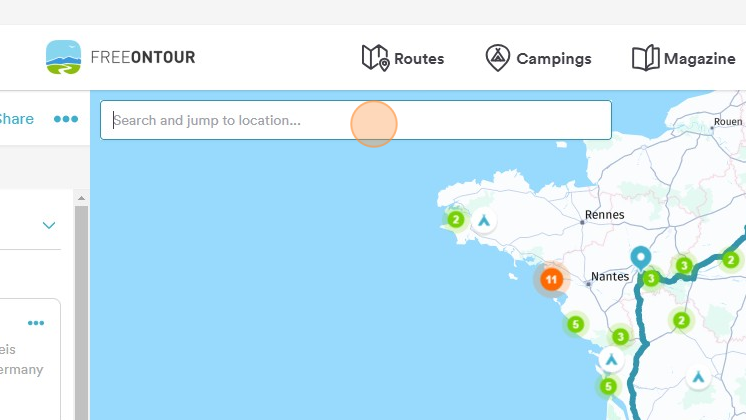Viewport: 746px width, 420px height.
Task: Click the search and jump to location field
Action: 355,120
